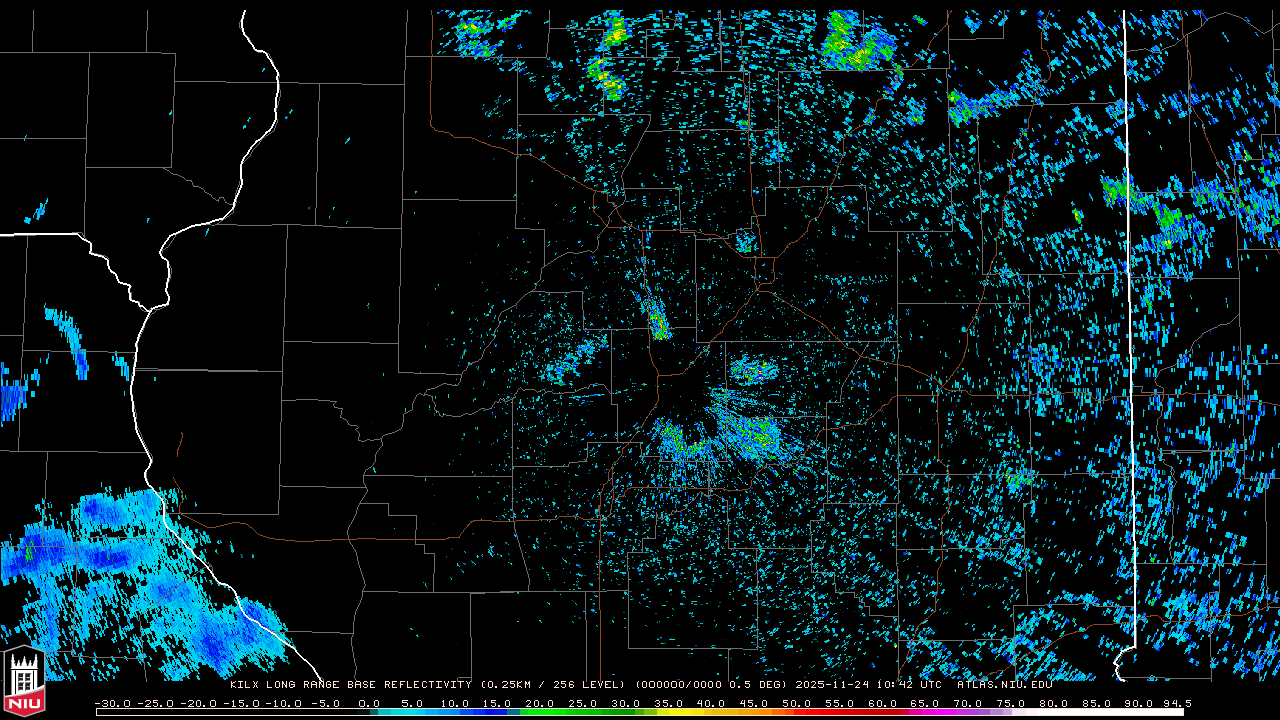The height and width of the screenshot is (720, 1280).
Task: Select the blue 10.0 dBZ color on scale
Action: coord(455,712)
